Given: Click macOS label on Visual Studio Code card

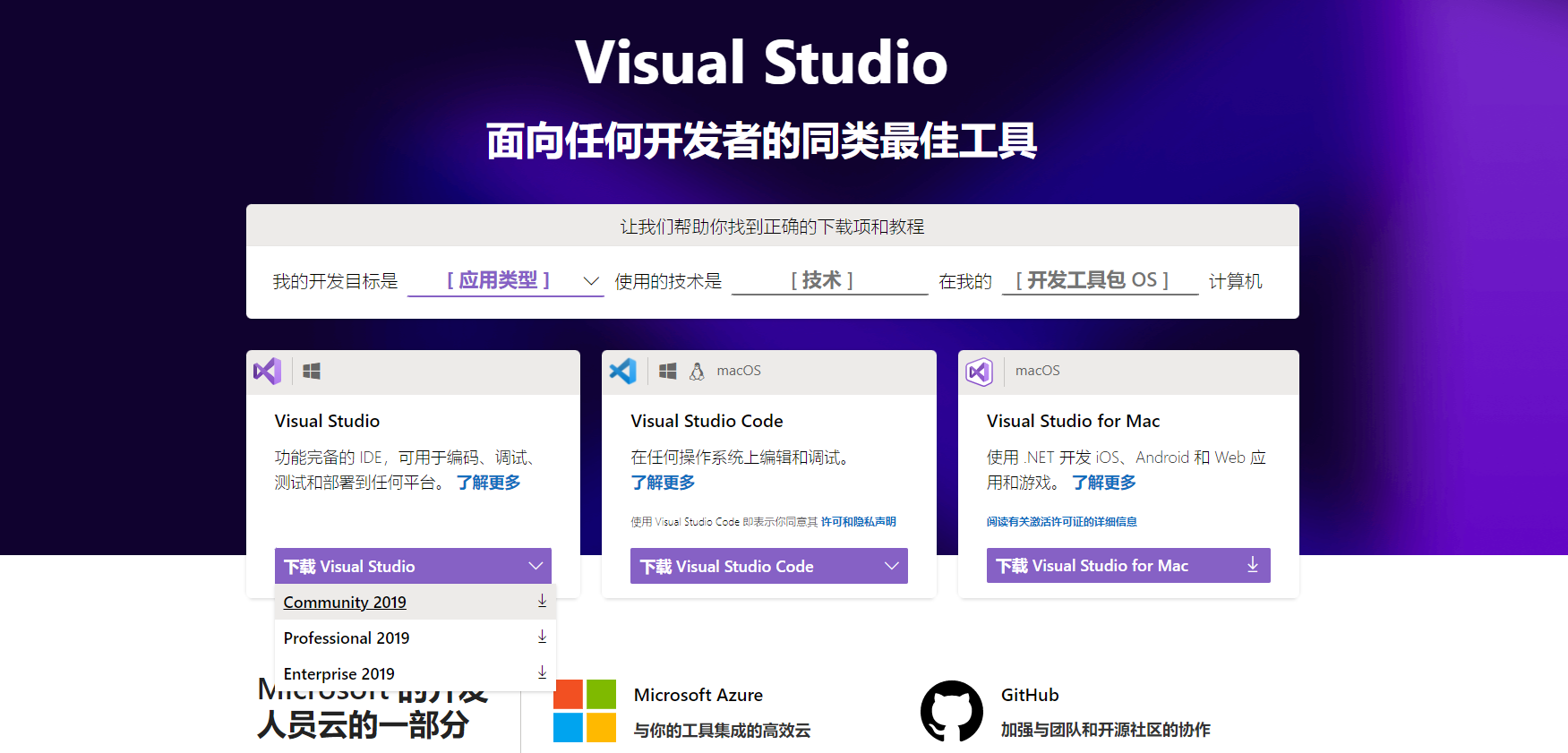Looking at the screenshot, I should [x=739, y=371].
